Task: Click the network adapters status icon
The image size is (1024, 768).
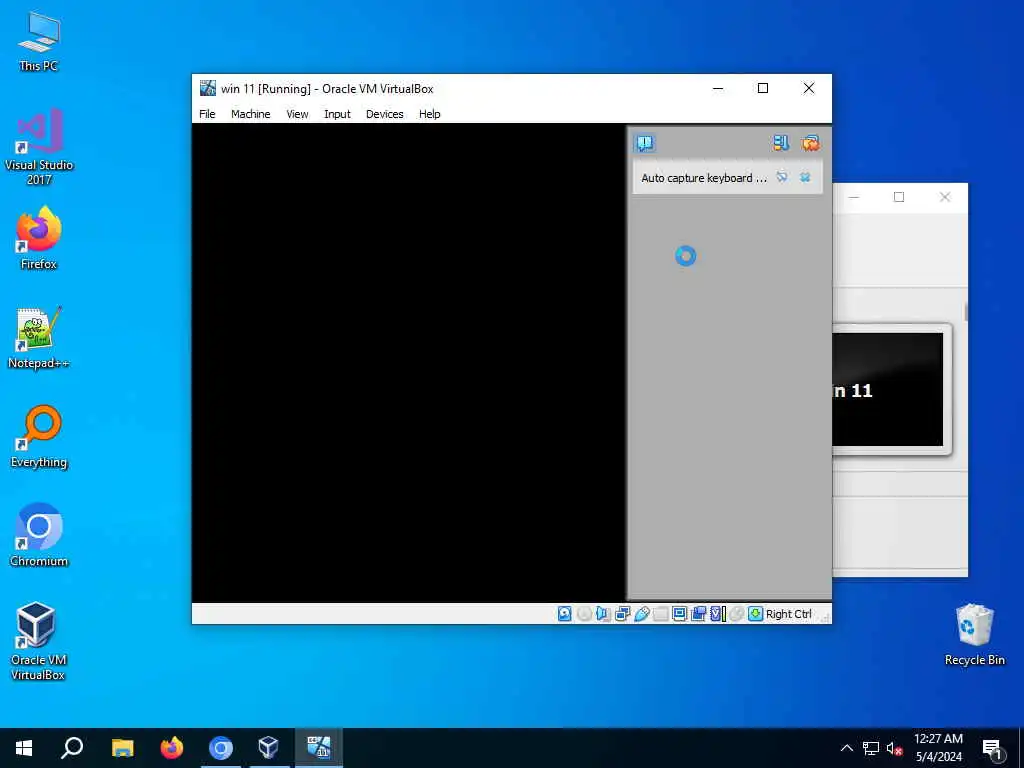Action: [x=622, y=614]
